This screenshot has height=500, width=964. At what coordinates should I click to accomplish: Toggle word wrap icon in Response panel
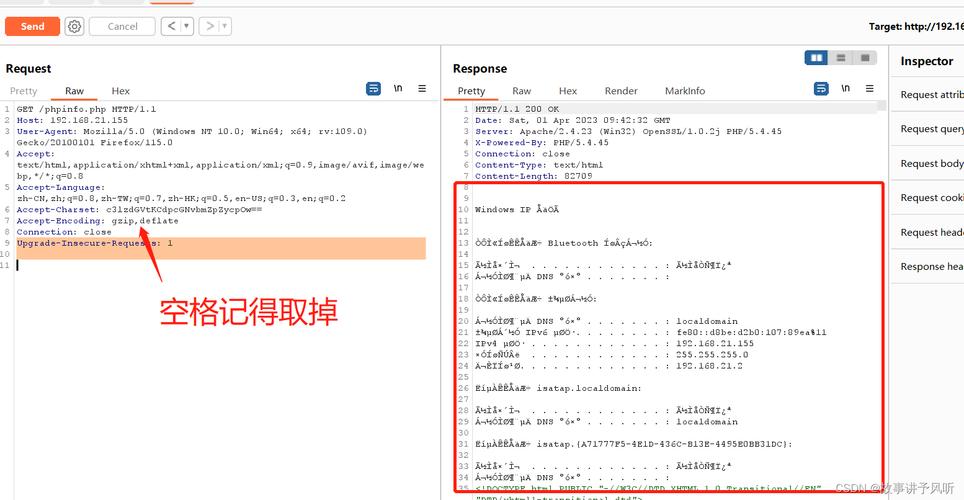tap(821, 89)
